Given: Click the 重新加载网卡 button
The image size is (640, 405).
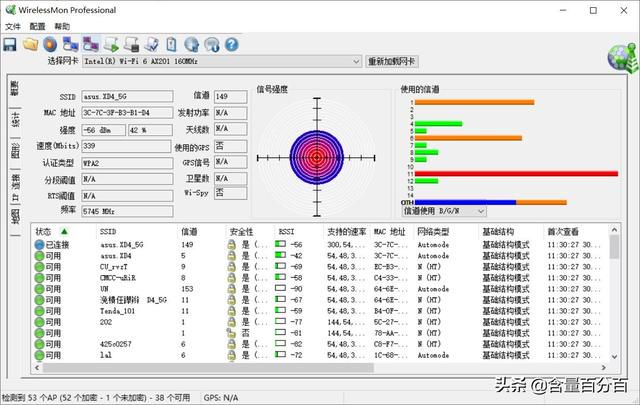Looking at the screenshot, I should 391,61.
